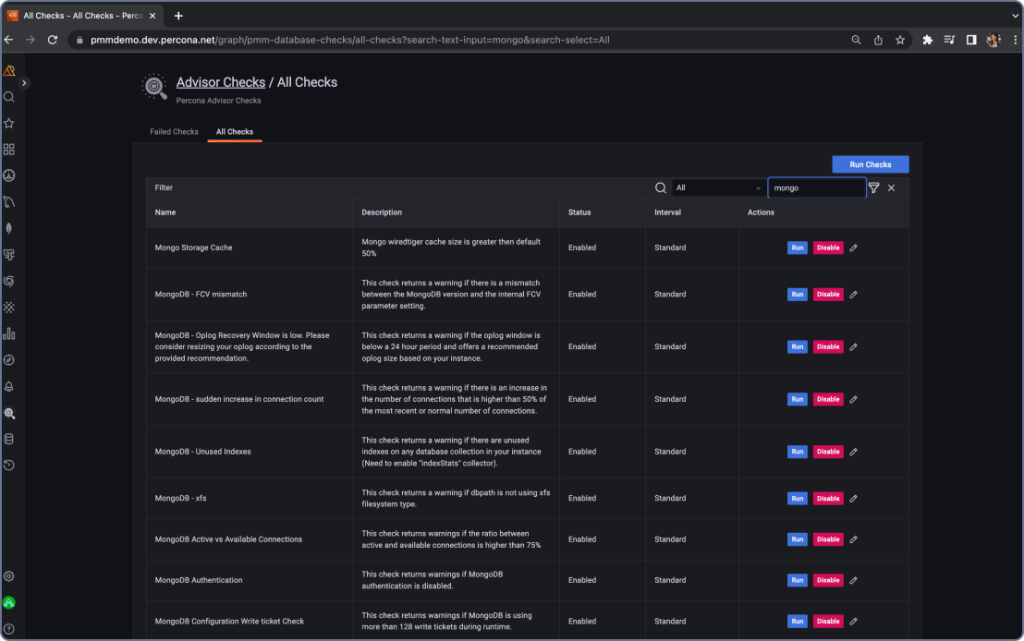1024x641 pixels.
Task: Select the All Checks tab
Action: (234, 132)
